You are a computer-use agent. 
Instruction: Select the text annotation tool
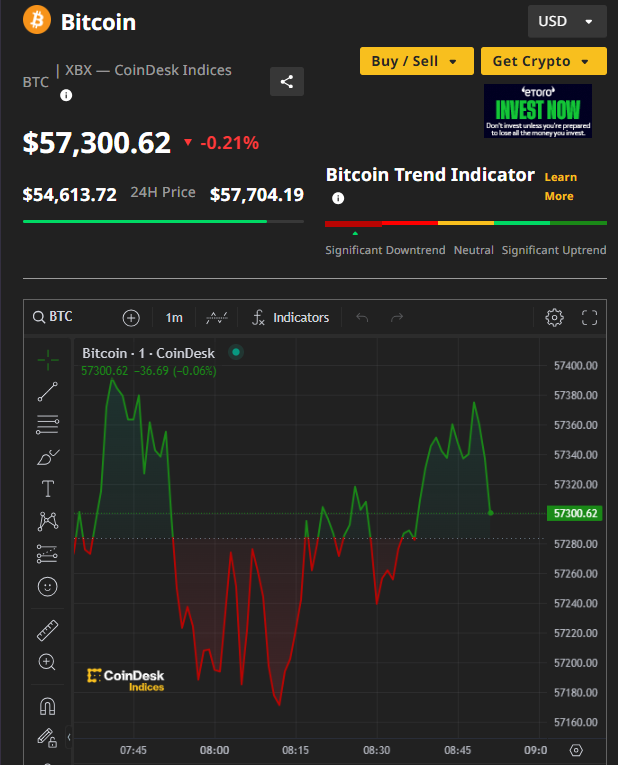coord(47,489)
